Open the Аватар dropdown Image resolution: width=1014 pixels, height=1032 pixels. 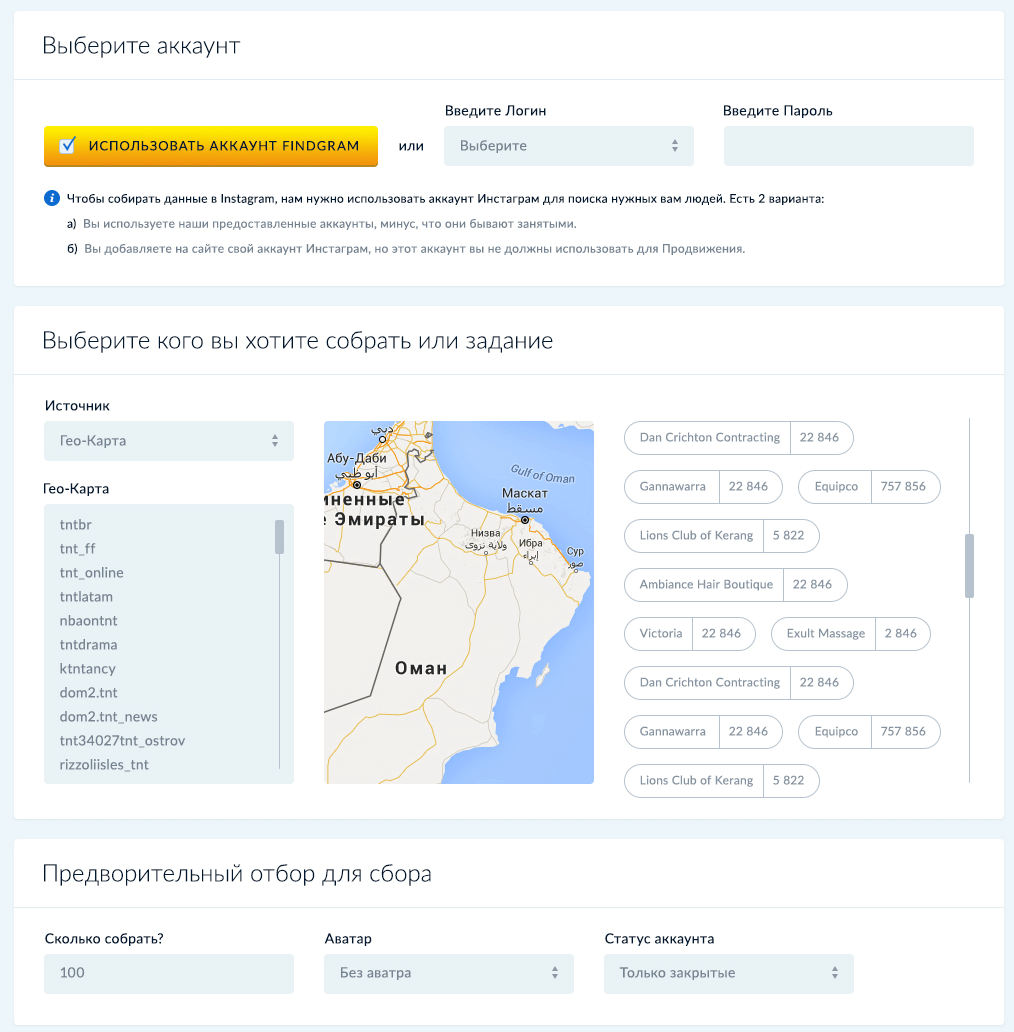tap(449, 973)
